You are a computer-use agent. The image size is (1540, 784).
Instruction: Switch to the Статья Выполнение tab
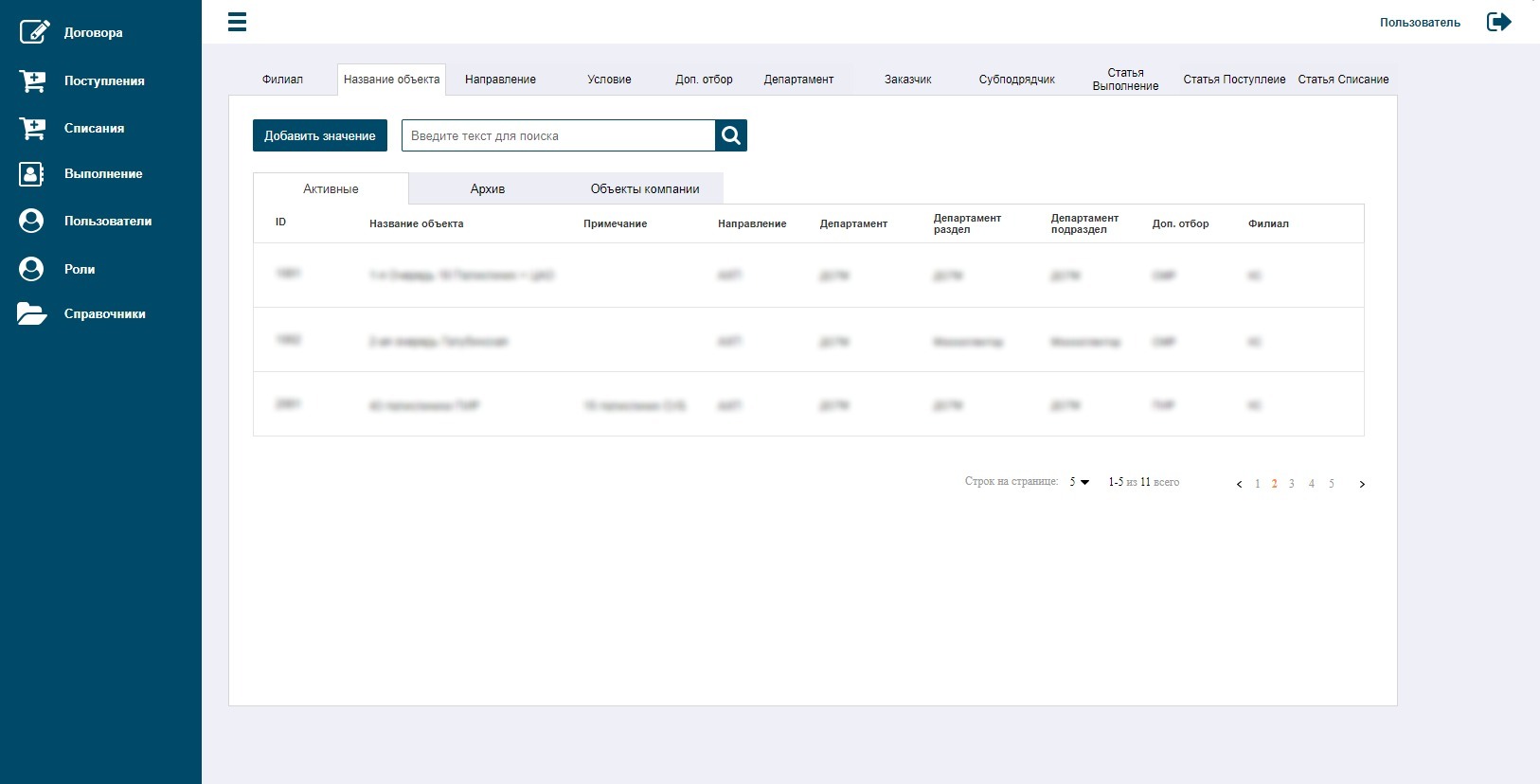[1125, 80]
